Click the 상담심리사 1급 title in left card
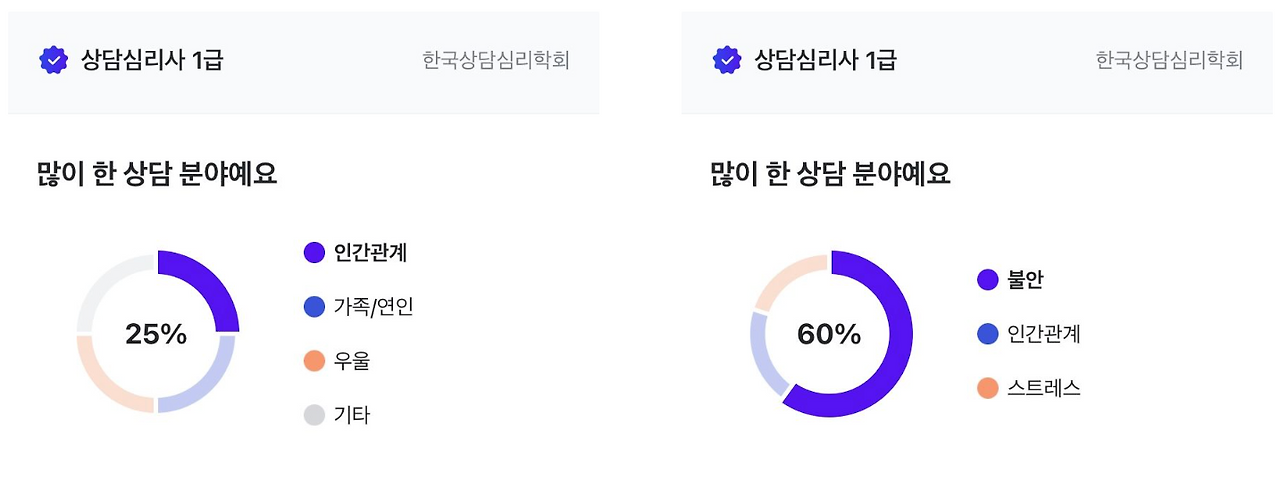Screen dimensions: 1280x497 point(152,60)
